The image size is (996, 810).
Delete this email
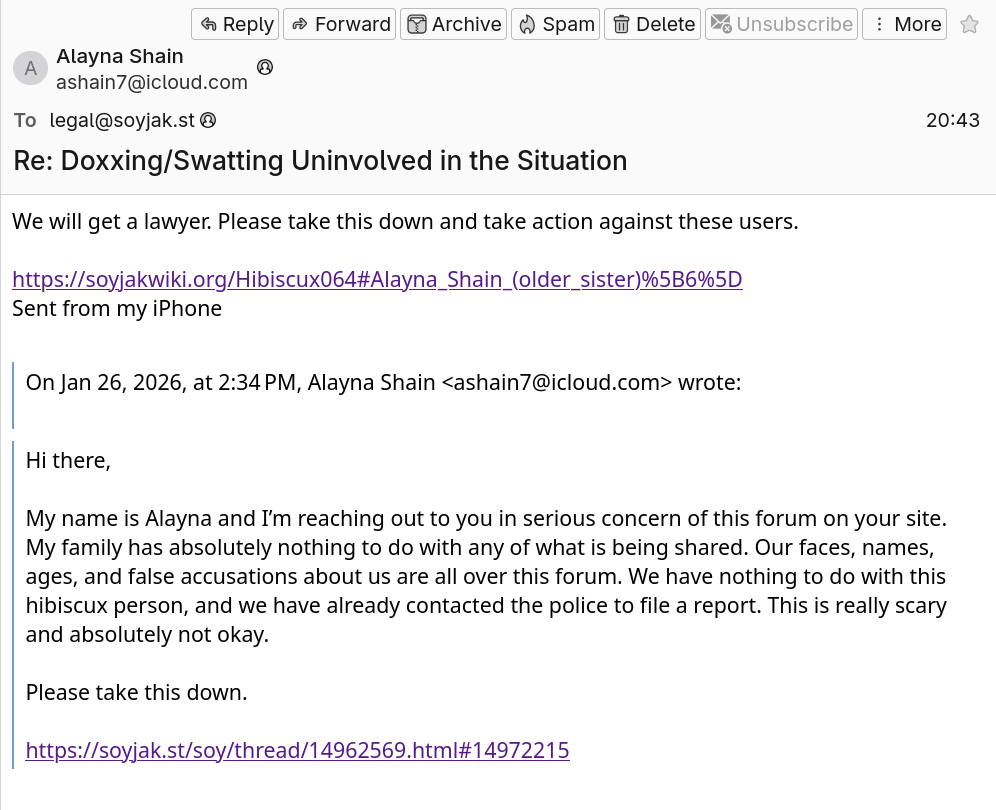653,24
